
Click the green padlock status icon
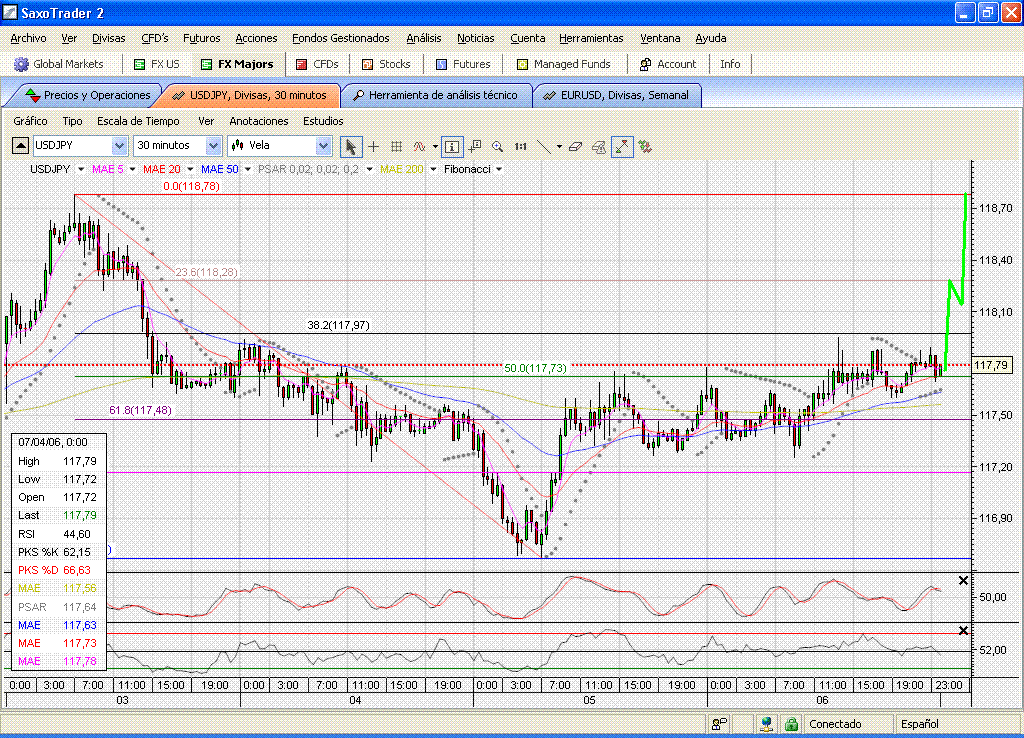(x=791, y=724)
